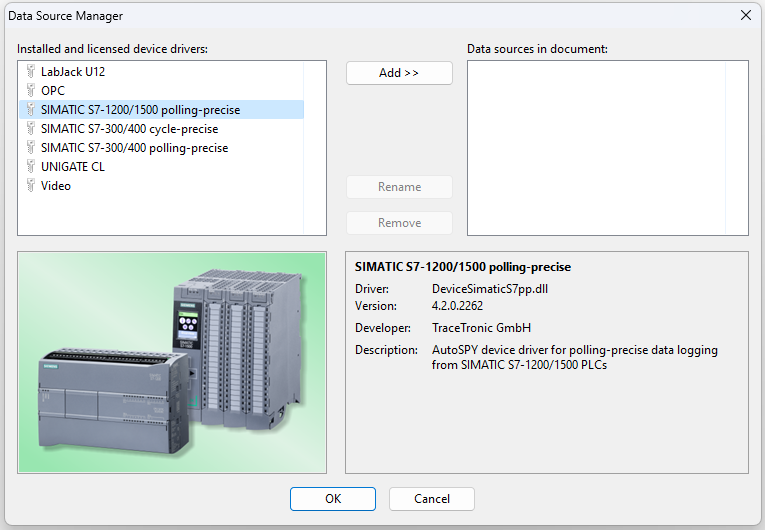Screen dimensions: 765x530
Task: Click the key icon beside Video
Action: tap(31, 185)
